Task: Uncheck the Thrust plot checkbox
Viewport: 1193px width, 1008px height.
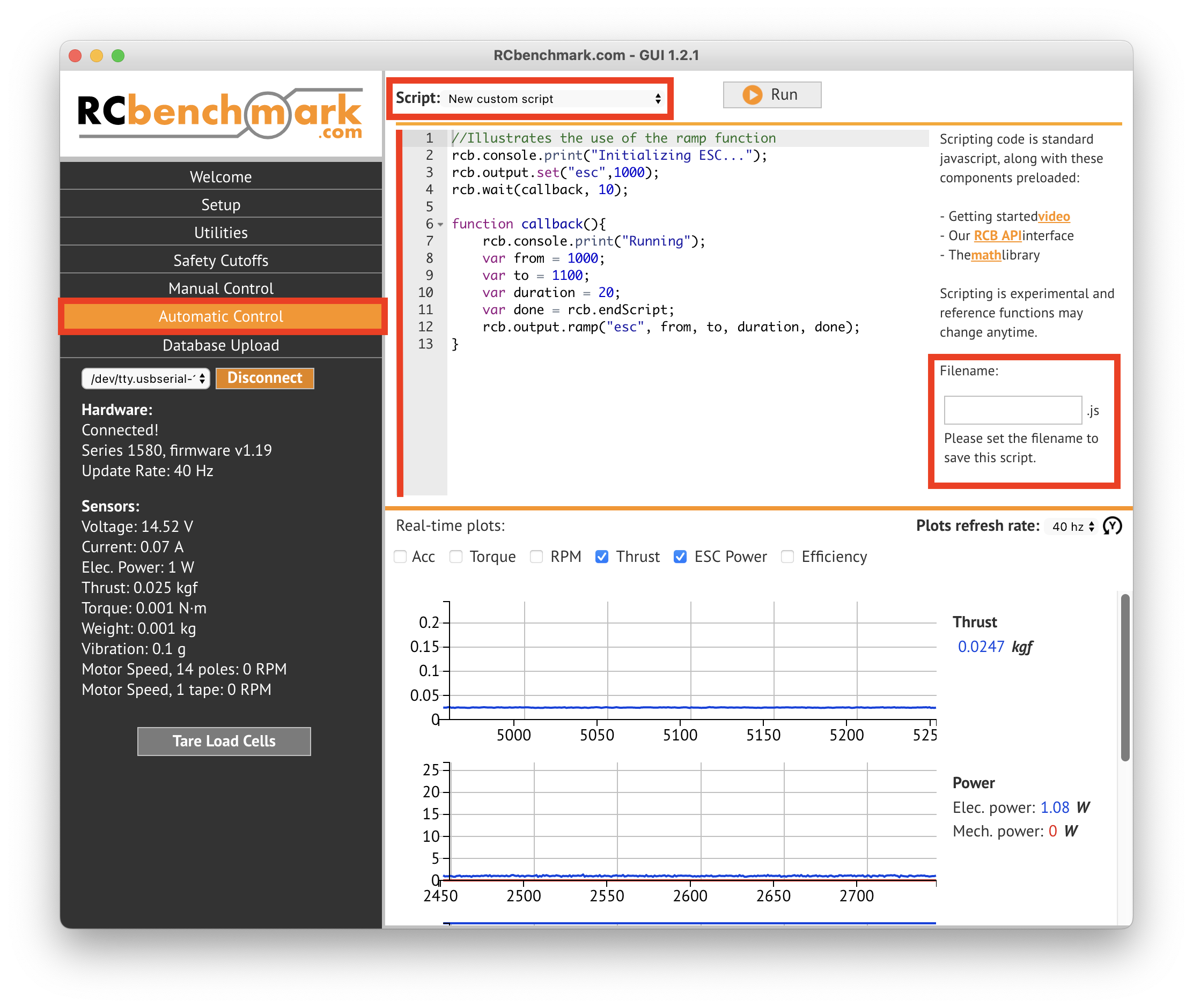Action: click(x=601, y=557)
